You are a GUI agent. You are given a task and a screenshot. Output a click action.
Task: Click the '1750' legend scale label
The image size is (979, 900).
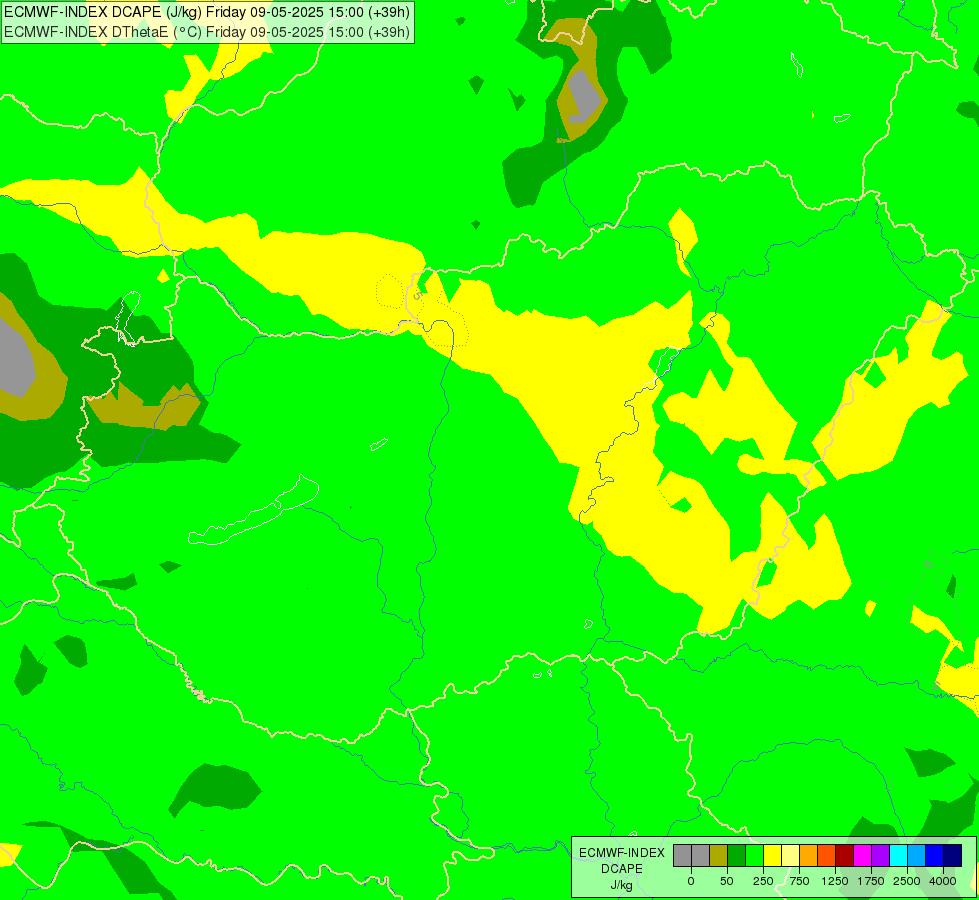click(871, 881)
